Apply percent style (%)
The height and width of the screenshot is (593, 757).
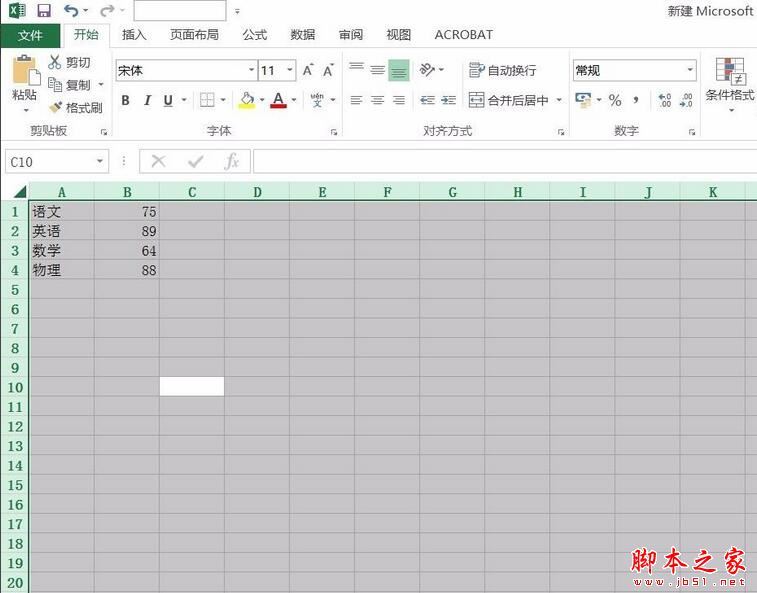point(615,100)
